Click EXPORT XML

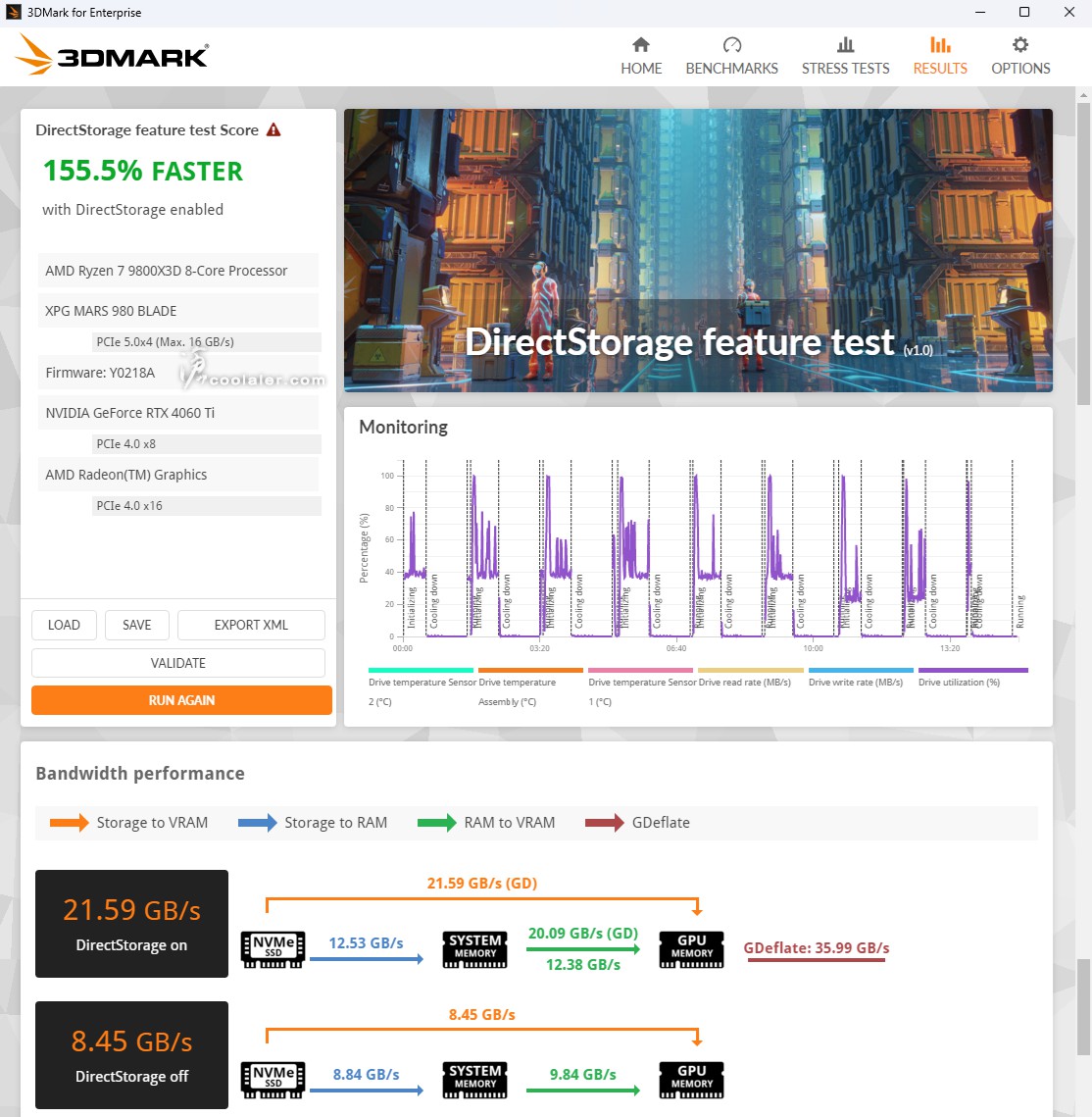(x=251, y=625)
